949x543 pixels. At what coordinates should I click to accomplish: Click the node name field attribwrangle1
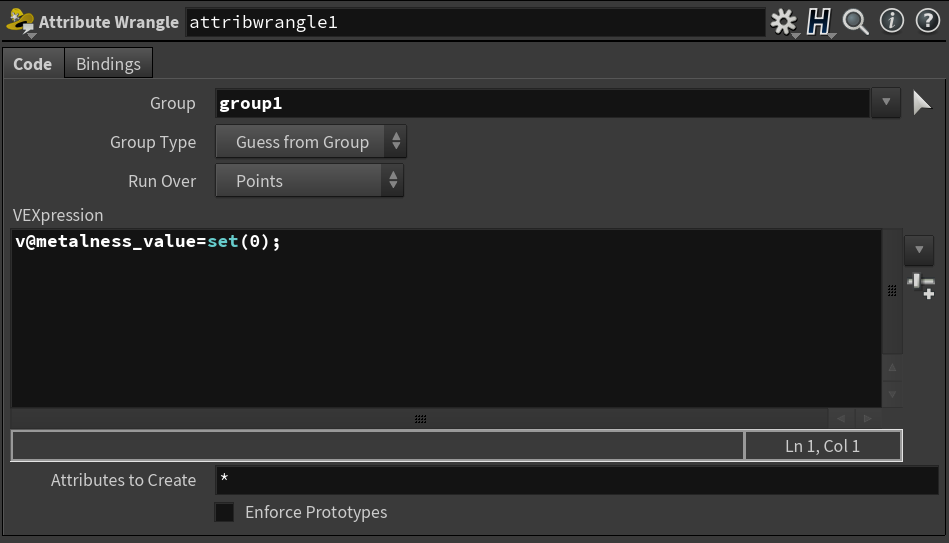[x=475, y=22]
